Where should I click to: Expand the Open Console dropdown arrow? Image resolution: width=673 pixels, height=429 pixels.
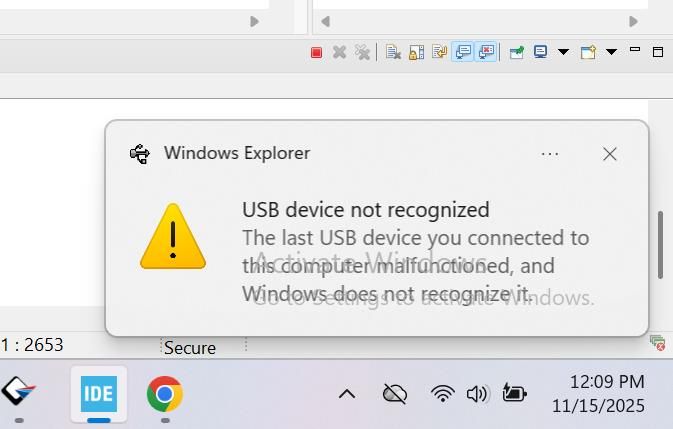pos(611,52)
